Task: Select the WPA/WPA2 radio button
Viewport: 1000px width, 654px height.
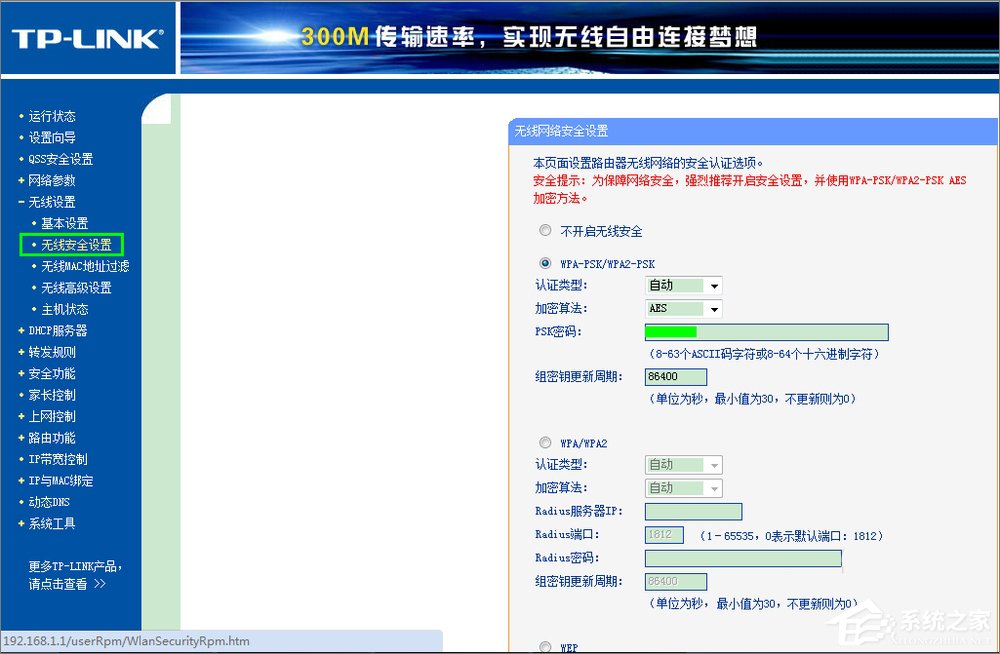Action: point(545,442)
